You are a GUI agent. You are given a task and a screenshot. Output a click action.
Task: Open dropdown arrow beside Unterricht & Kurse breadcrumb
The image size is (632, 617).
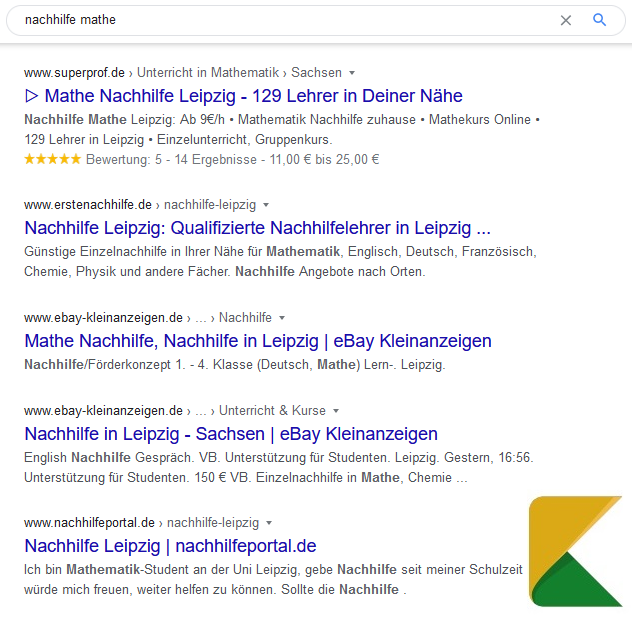coord(336,411)
